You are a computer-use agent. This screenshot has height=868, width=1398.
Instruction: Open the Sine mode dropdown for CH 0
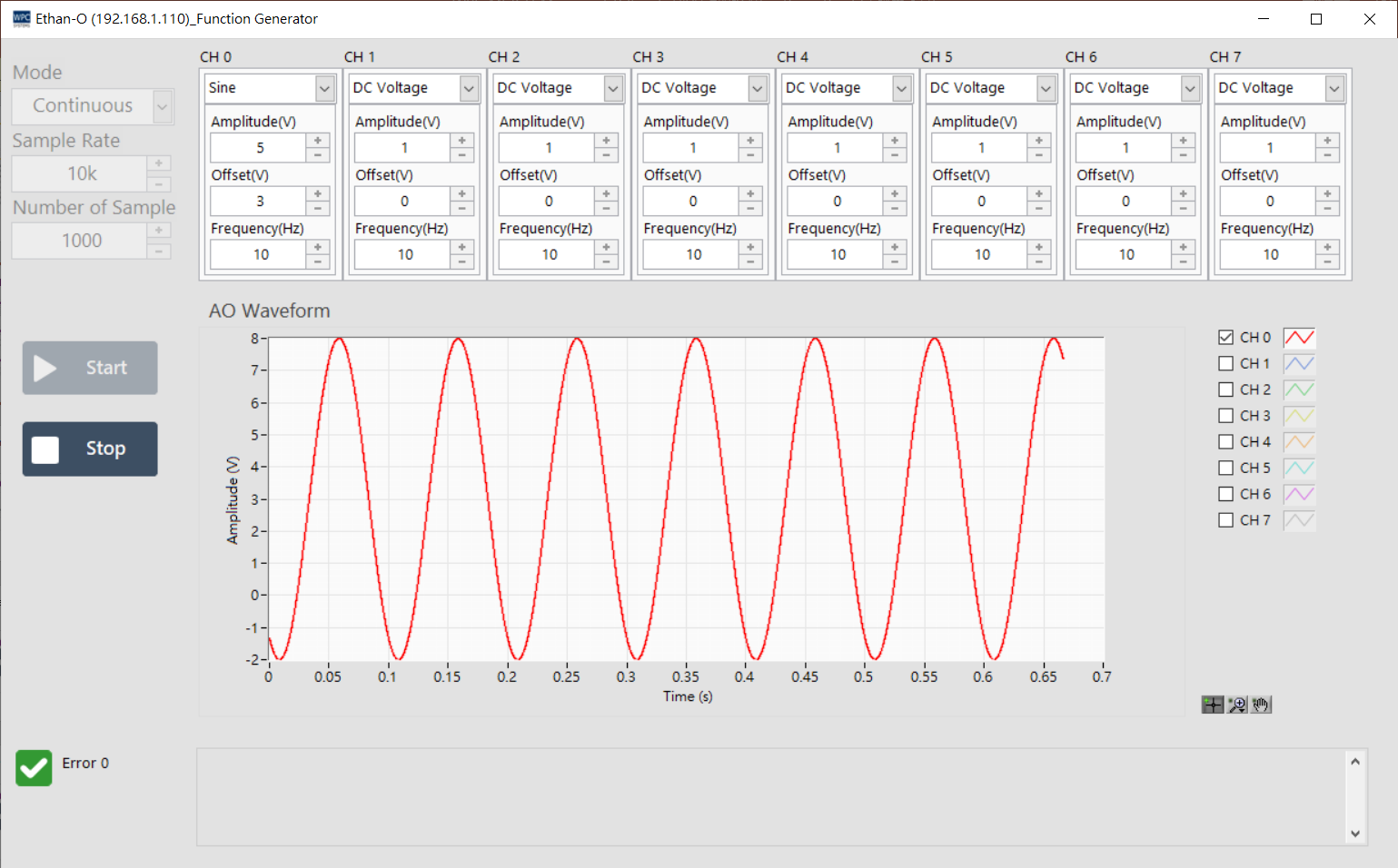(323, 88)
